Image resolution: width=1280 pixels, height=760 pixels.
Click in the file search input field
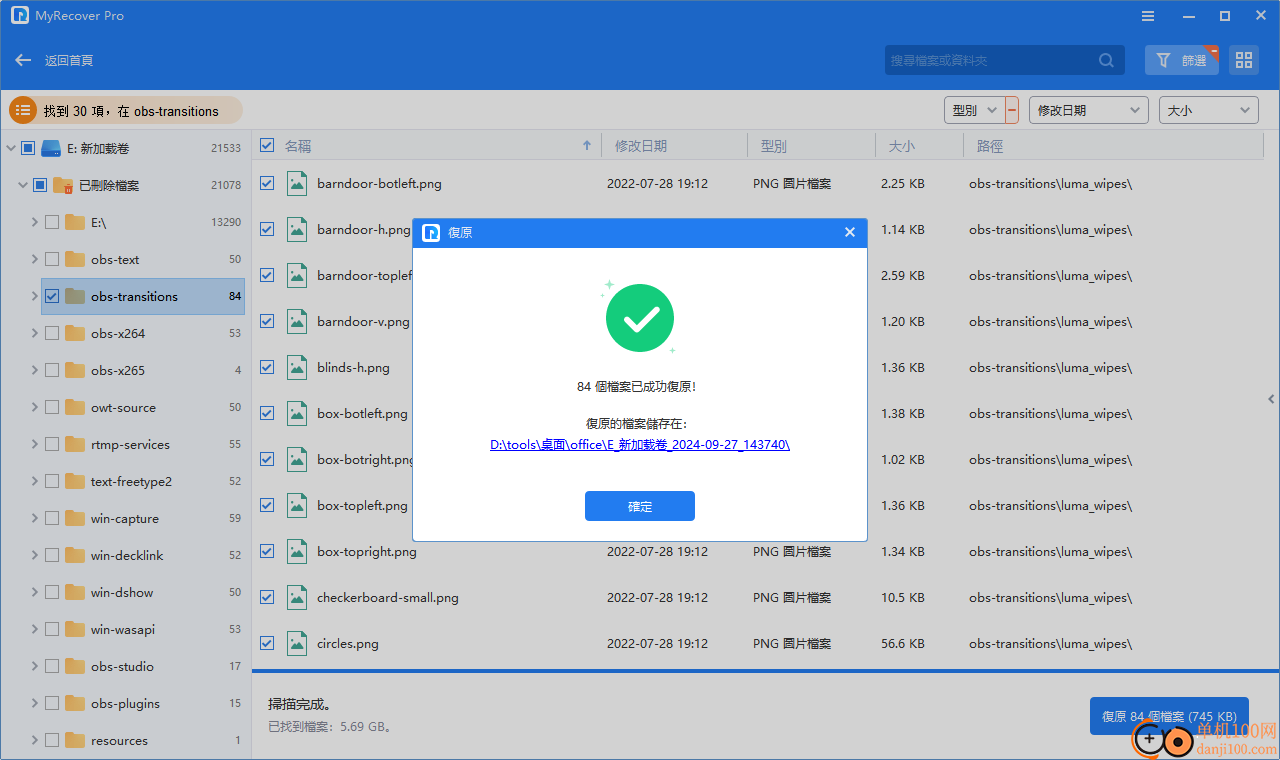[988, 60]
